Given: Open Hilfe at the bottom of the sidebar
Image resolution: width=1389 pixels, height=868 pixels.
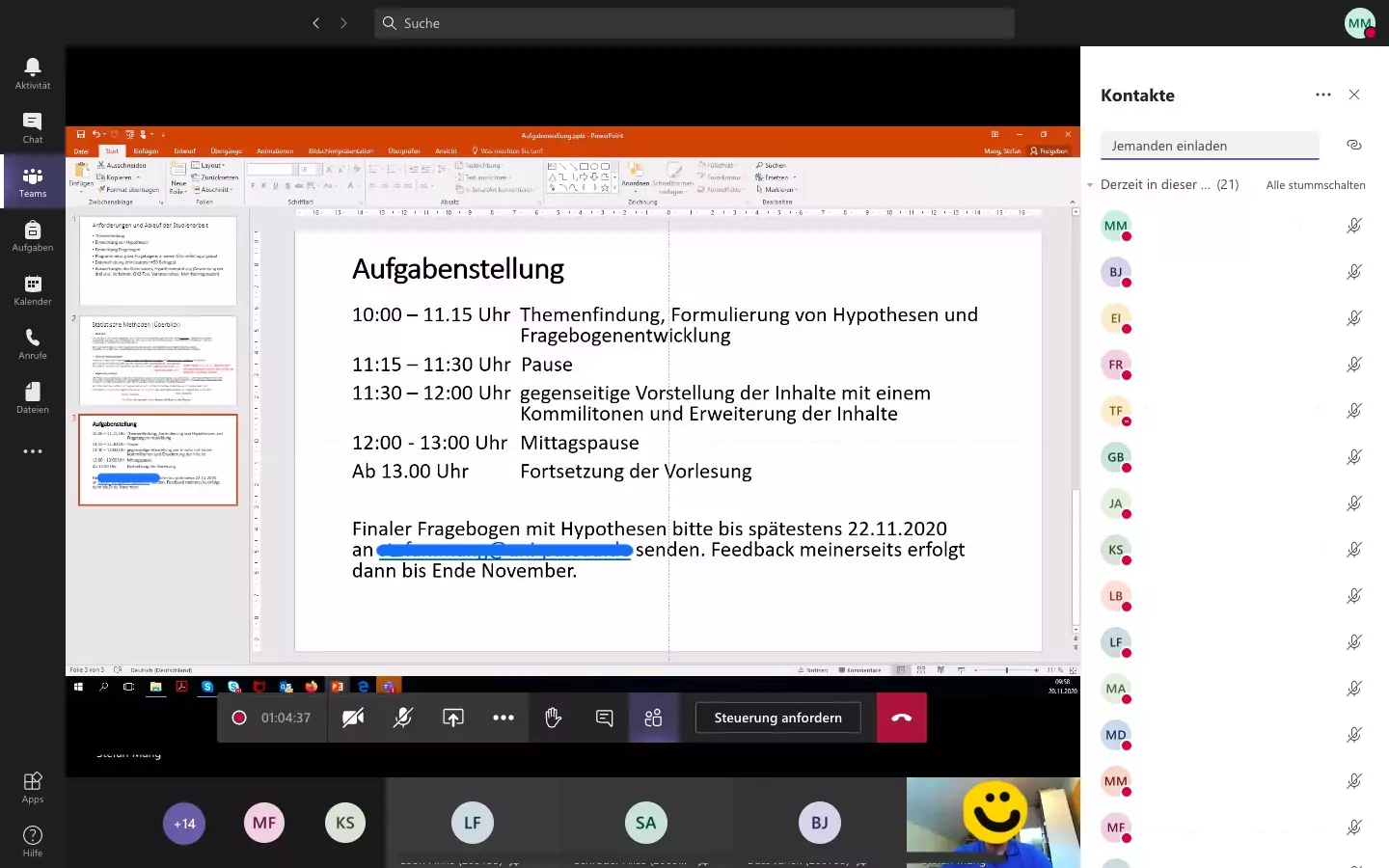Looking at the screenshot, I should [33, 840].
